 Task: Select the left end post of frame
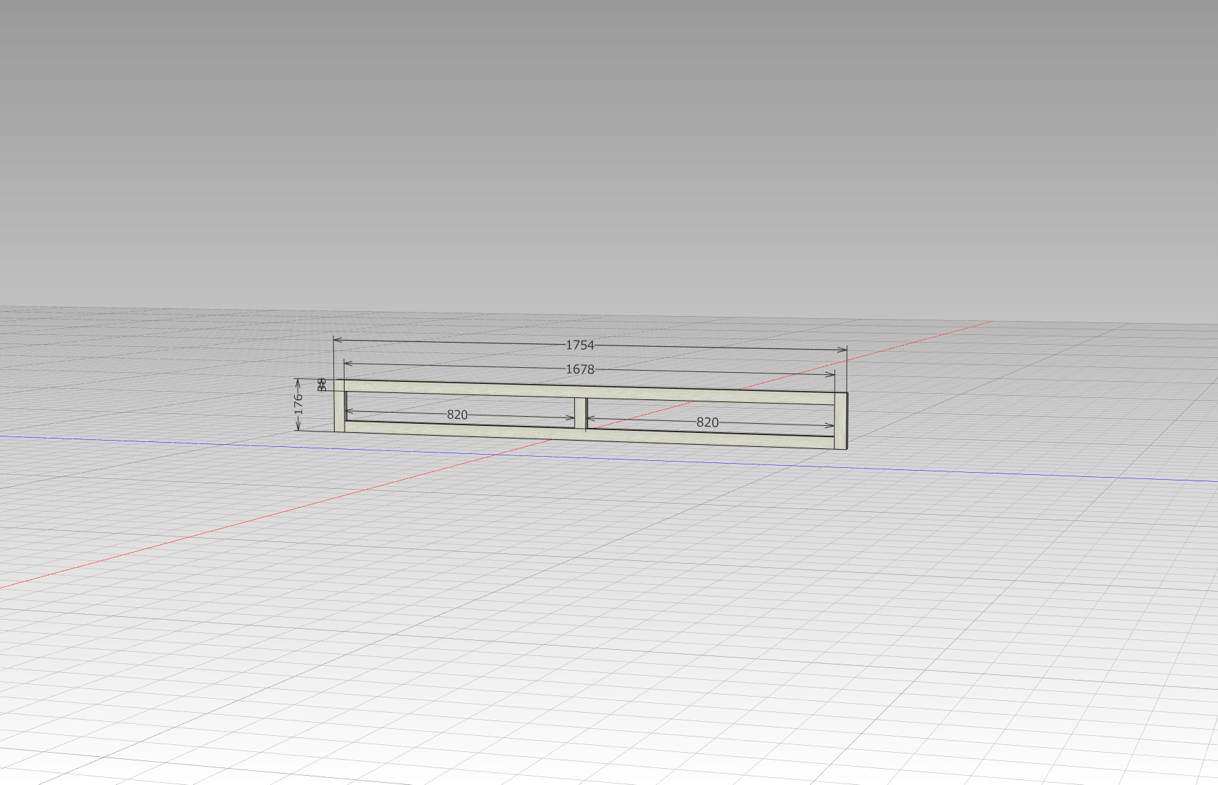click(340, 405)
